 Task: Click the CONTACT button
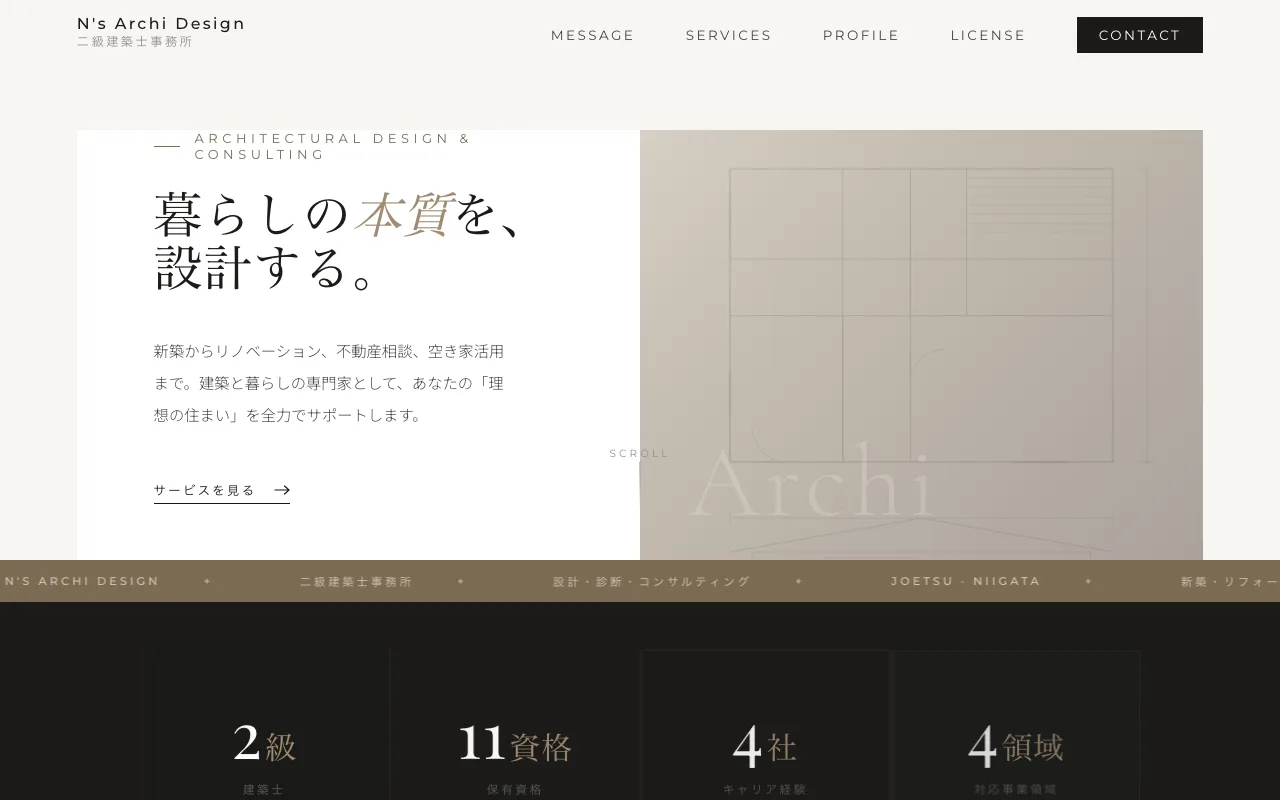point(1140,35)
